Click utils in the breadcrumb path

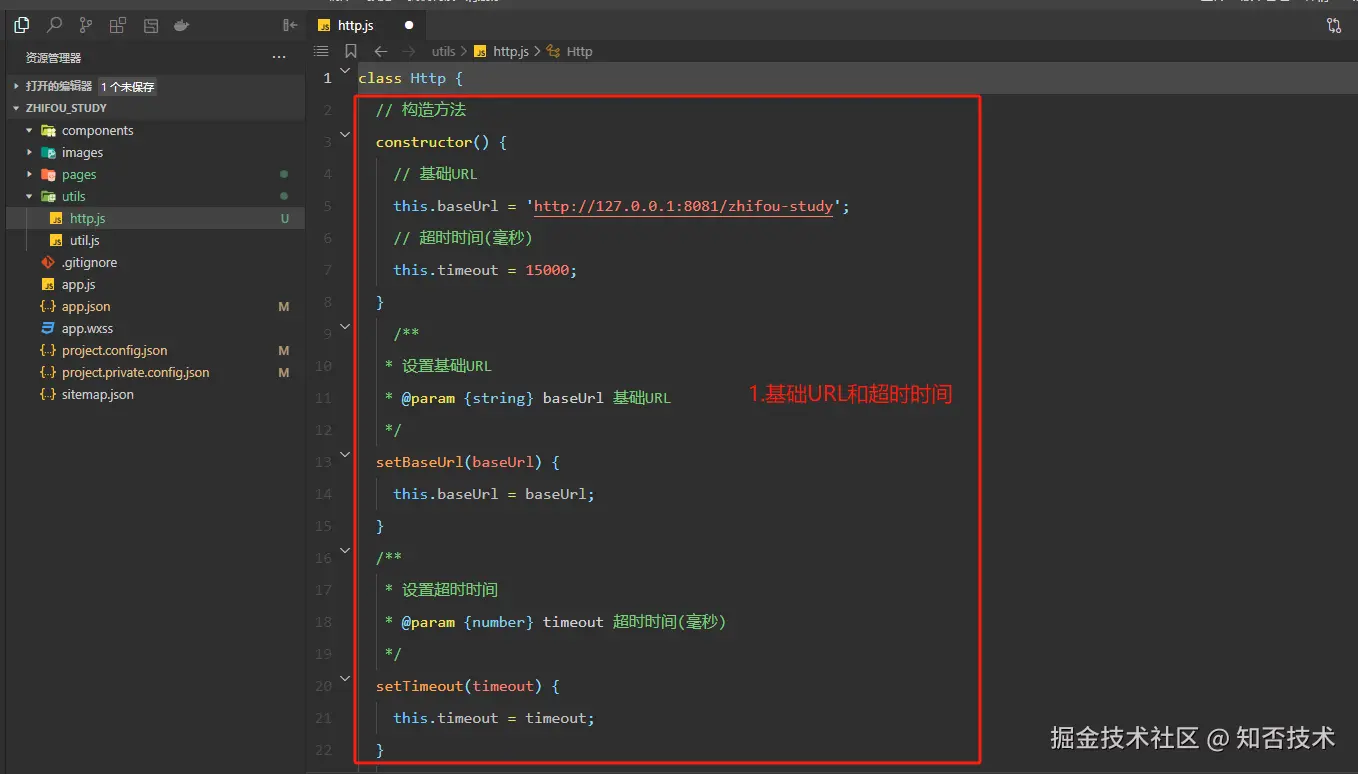coord(444,51)
